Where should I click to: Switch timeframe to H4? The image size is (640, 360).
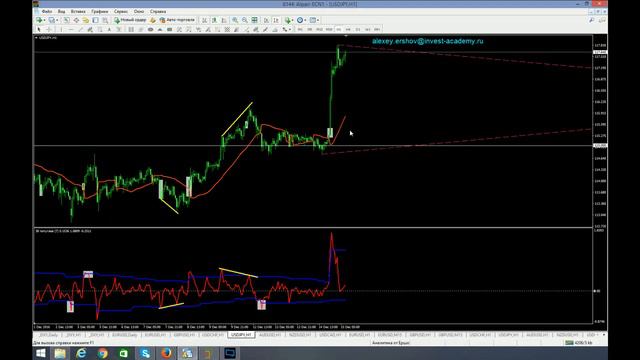[x=348, y=29]
